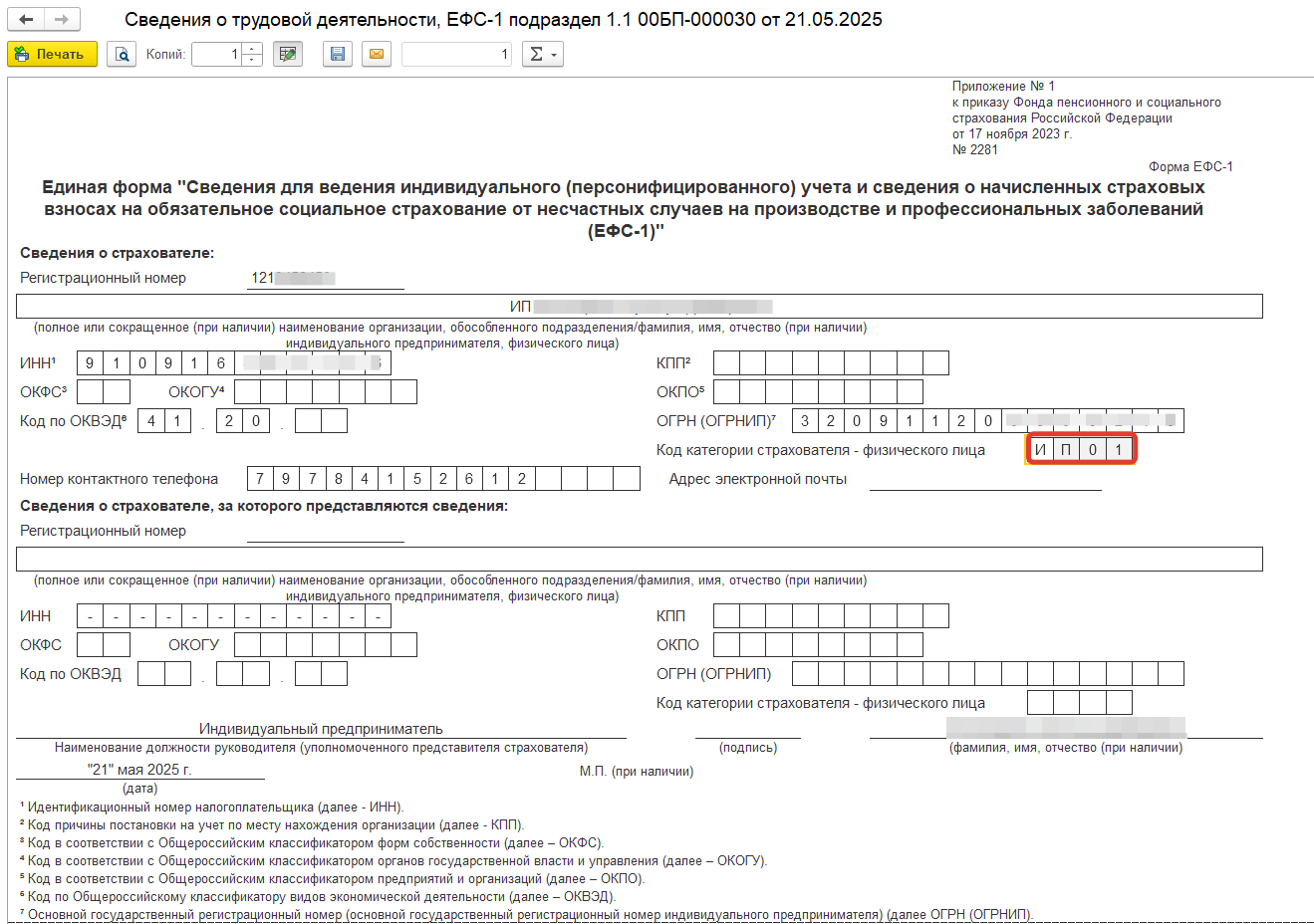Toggle the document edit mode icon
This screenshot has height=924, width=1314.
pyautogui.click(x=288, y=54)
